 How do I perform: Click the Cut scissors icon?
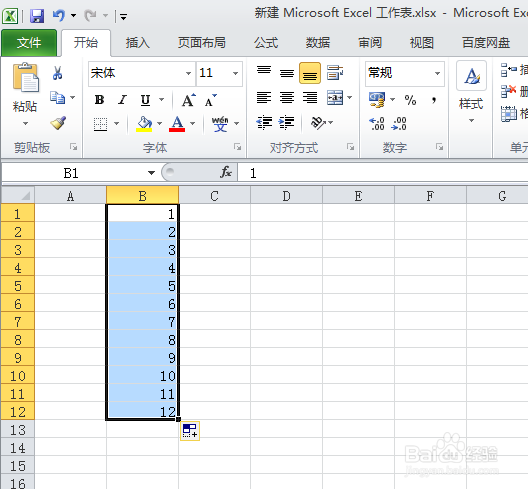(57, 73)
